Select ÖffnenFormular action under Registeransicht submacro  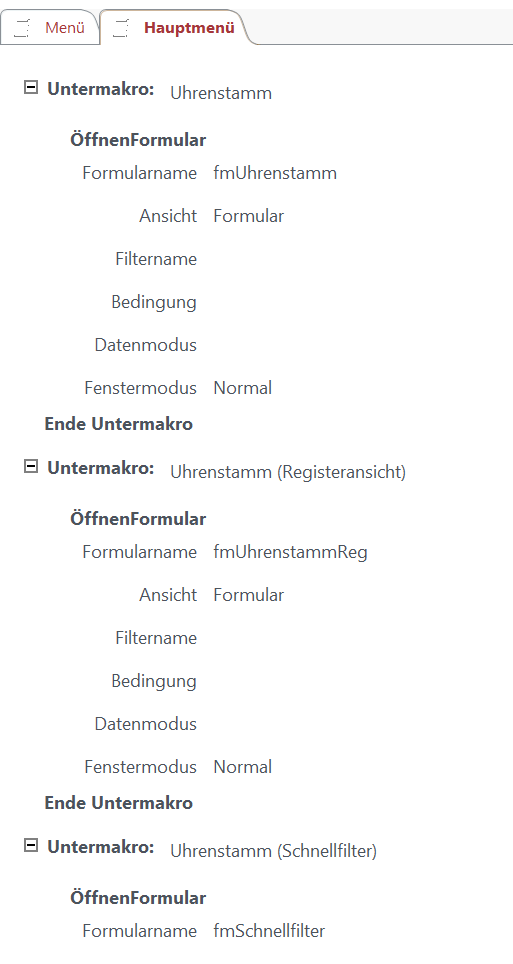click(138, 519)
